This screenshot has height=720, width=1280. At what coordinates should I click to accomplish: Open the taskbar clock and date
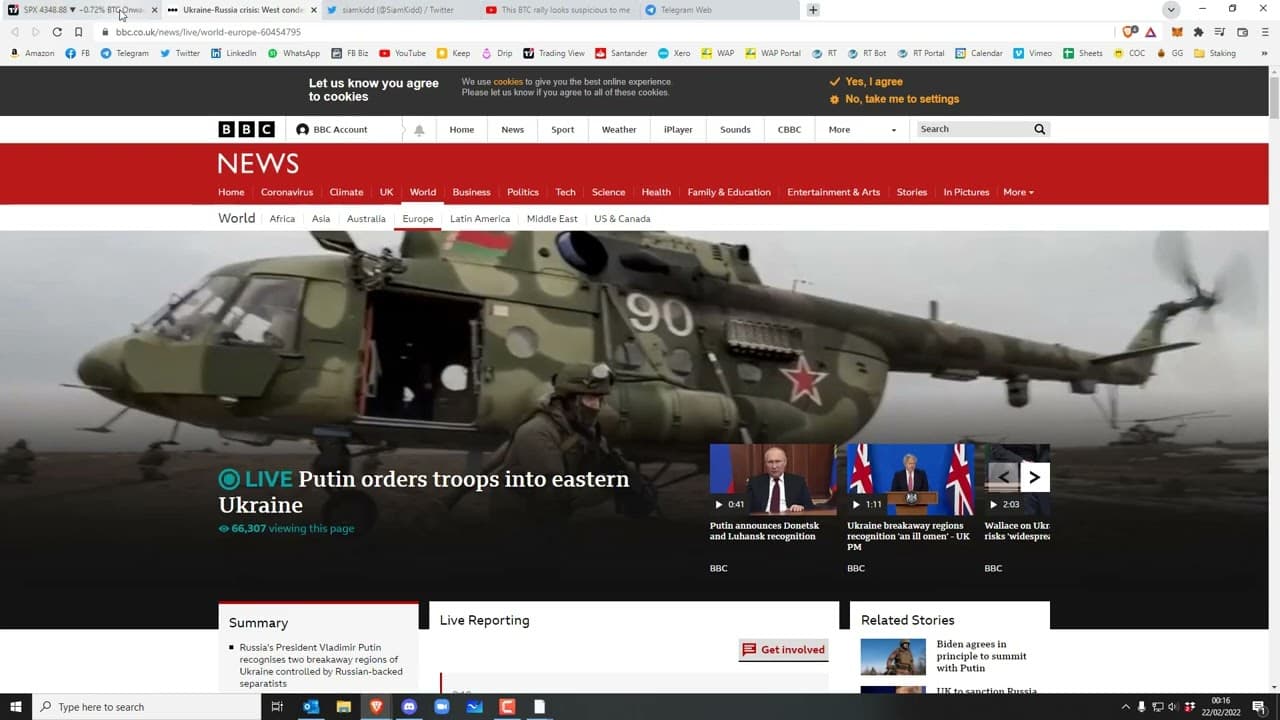[1220, 707]
